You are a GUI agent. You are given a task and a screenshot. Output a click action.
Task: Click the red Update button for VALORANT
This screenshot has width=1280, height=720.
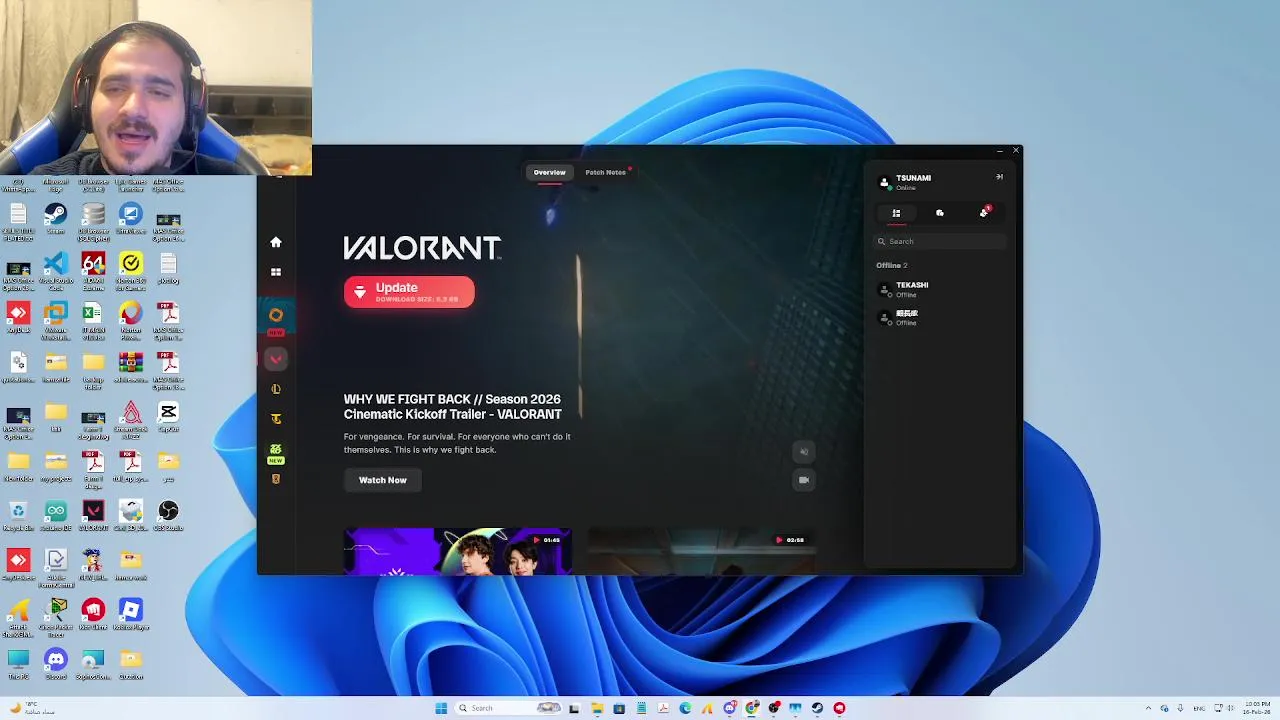(409, 292)
